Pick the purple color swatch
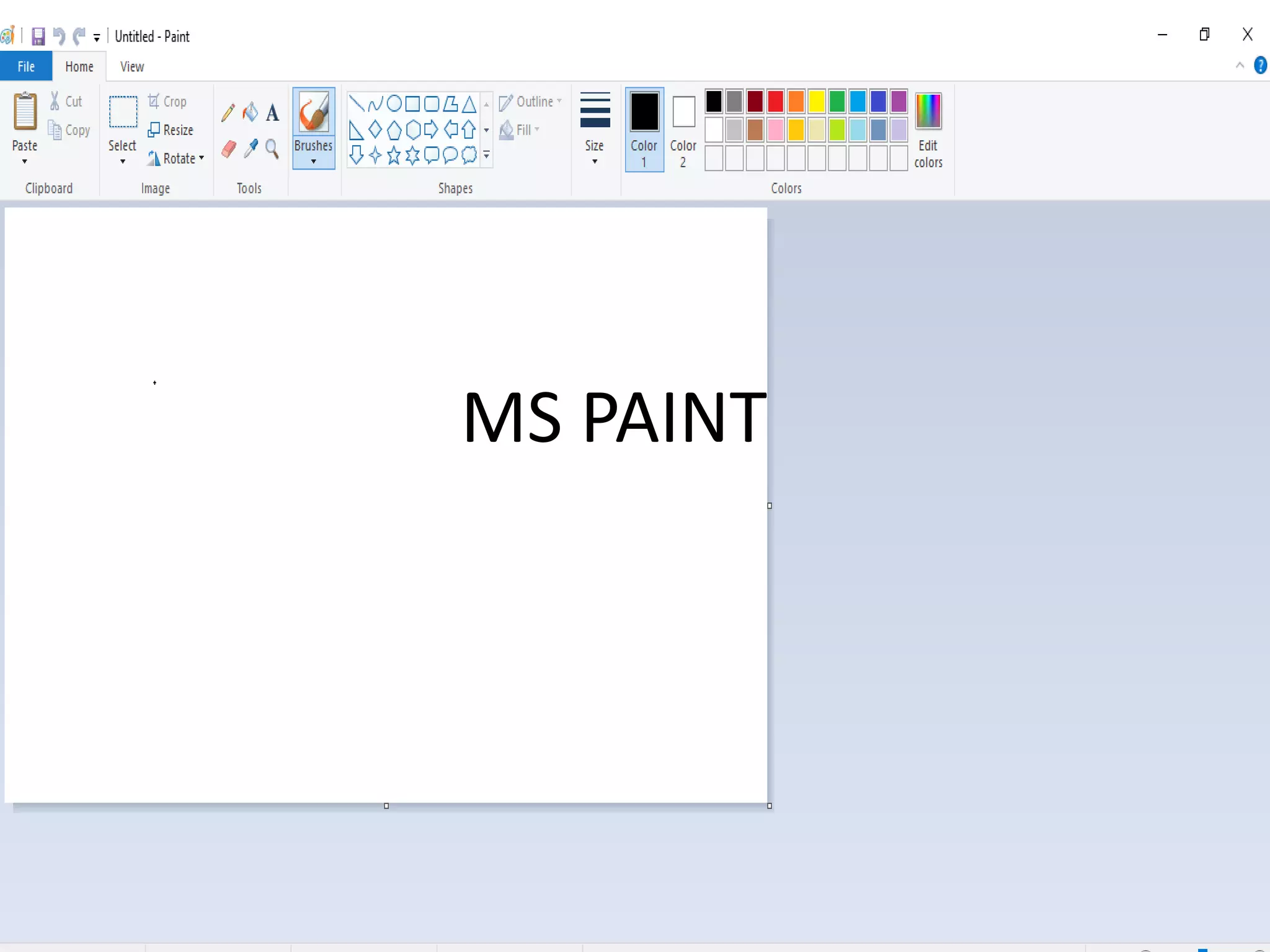This screenshot has height=952, width=1270. [899, 101]
